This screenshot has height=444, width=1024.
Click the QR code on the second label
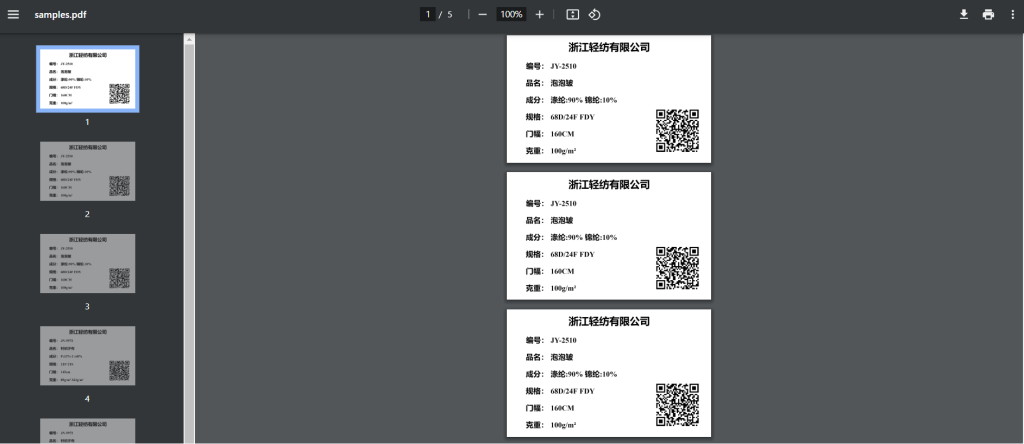(677, 268)
